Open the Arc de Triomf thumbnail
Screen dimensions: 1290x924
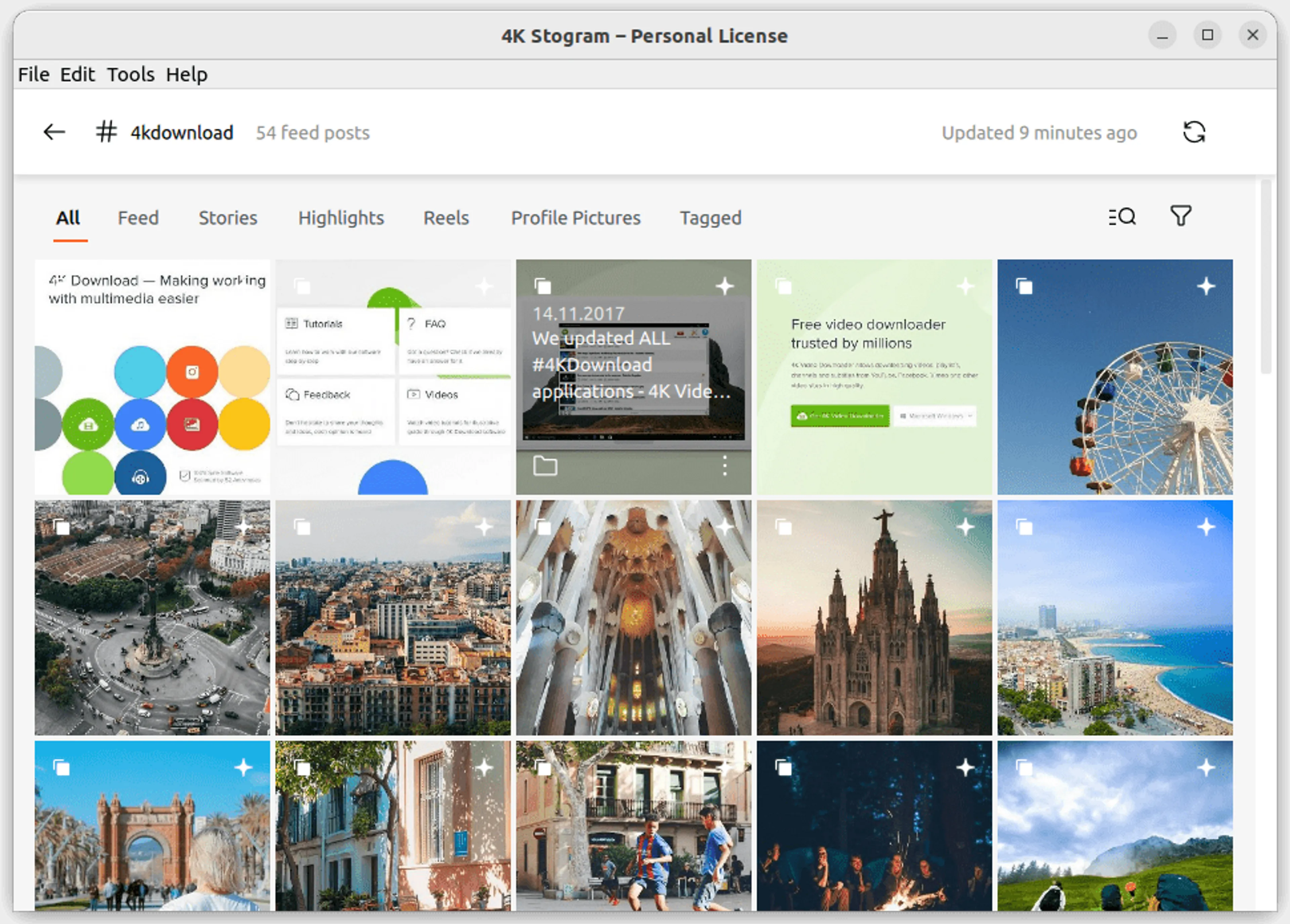[152, 830]
